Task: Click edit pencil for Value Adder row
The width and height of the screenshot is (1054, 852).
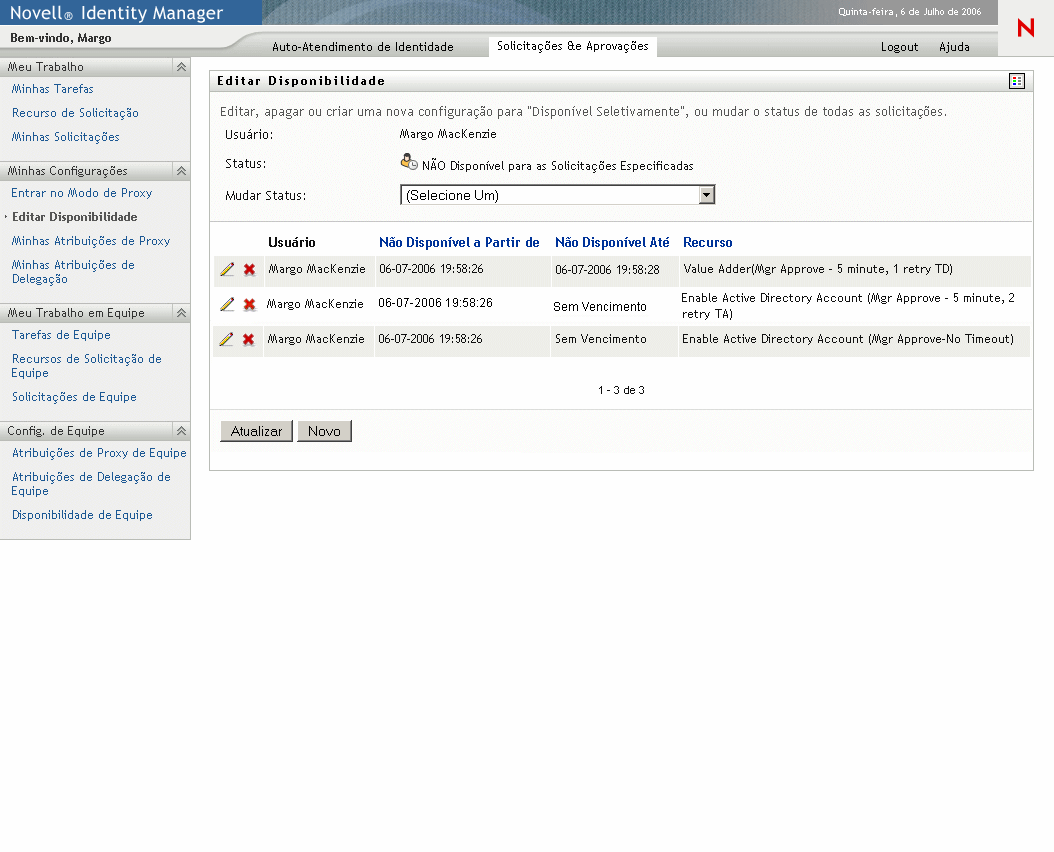Action: [x=227, y=270]
